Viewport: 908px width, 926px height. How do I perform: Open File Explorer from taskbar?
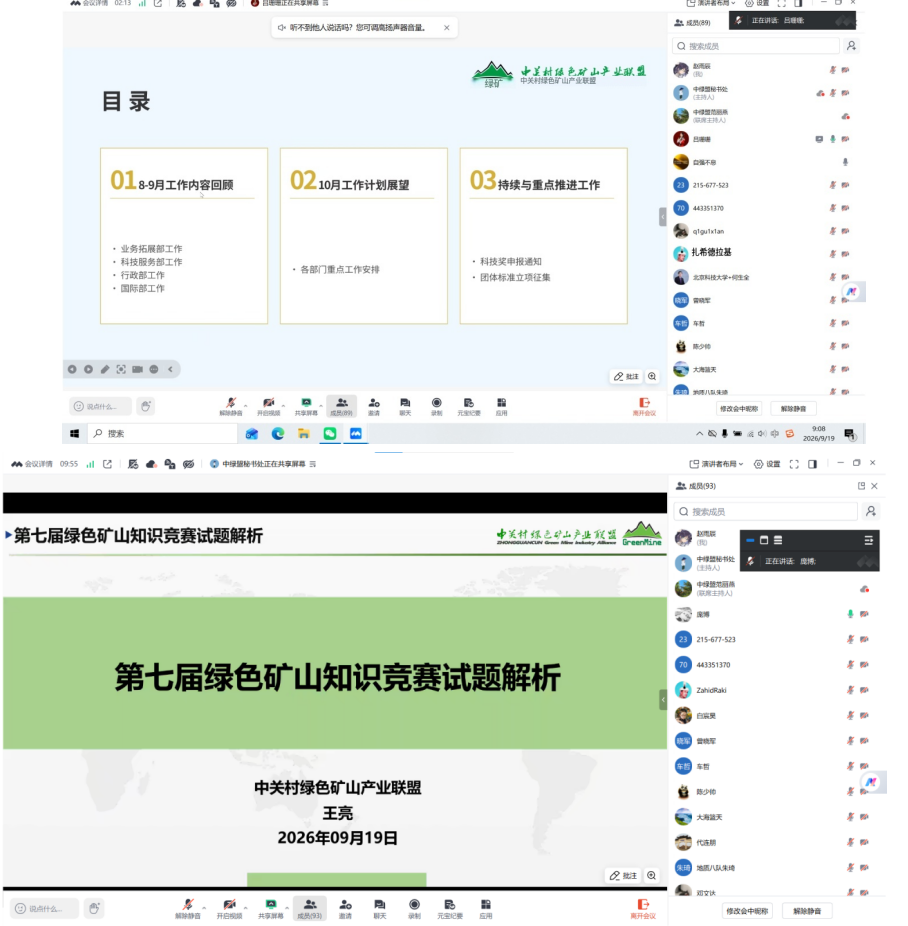(x=303, y=433)
